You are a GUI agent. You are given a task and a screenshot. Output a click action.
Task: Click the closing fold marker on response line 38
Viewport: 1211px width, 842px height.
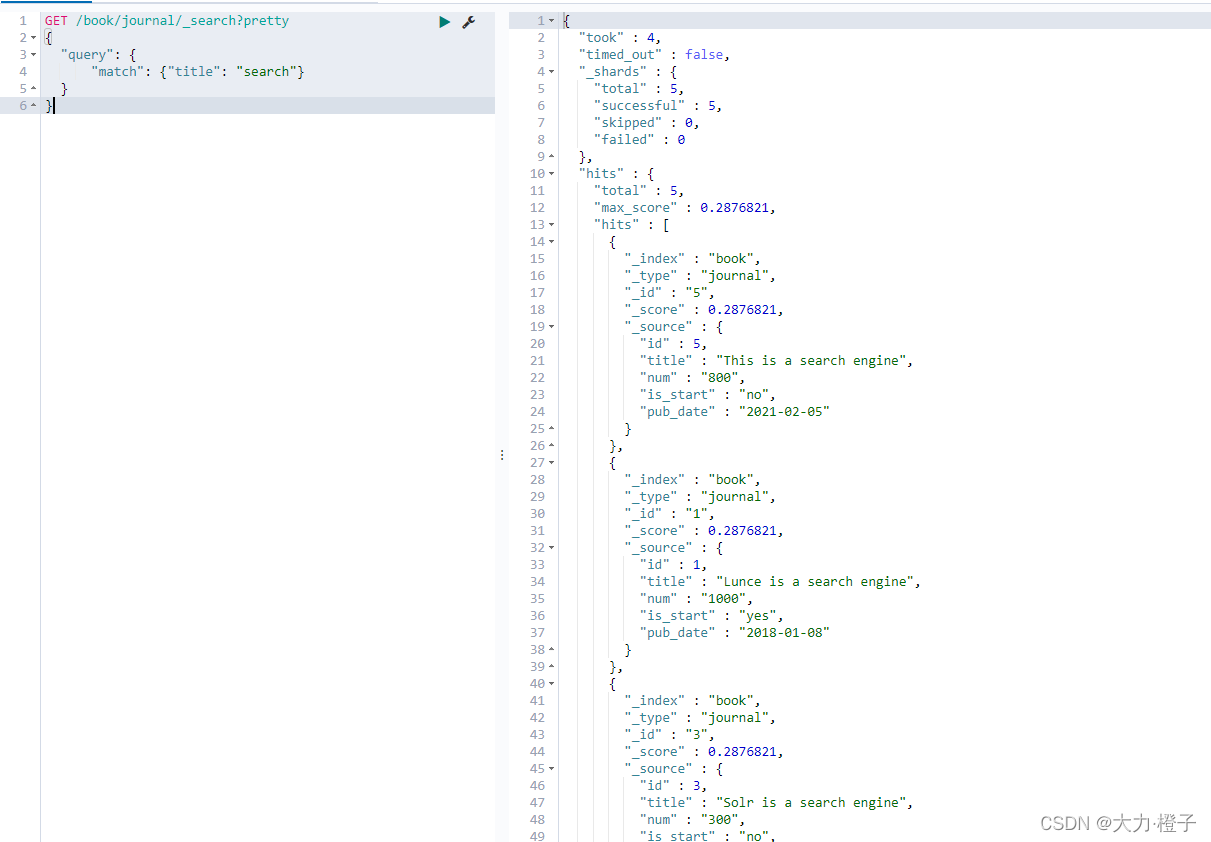(551, 649)
